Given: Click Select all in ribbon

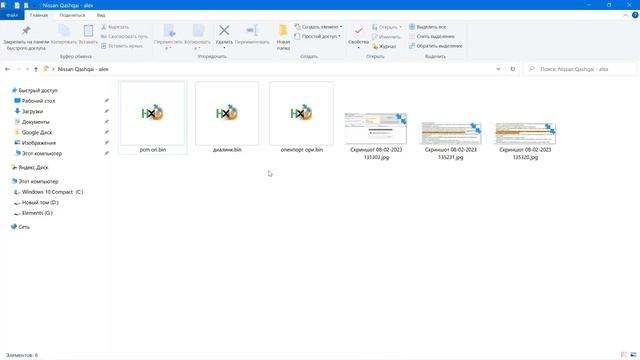Looking at the screenshot, I should click(427, 27).
